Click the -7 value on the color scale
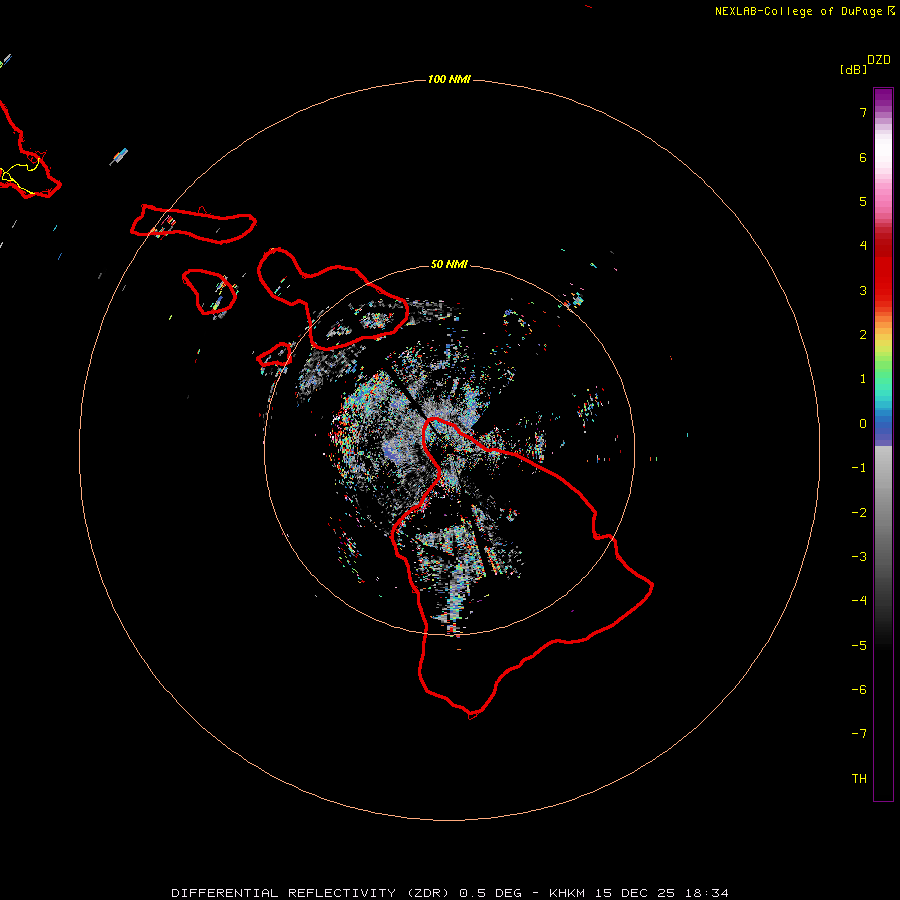 coord(859,733)
